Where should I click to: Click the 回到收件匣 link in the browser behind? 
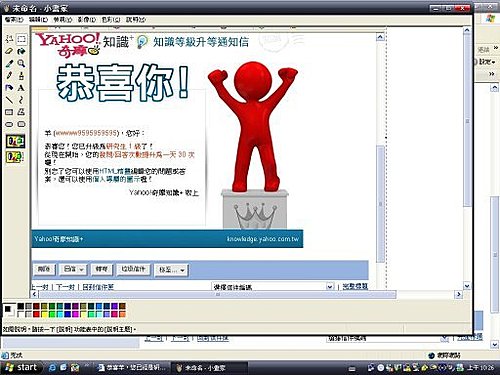[x=213, y=338]
